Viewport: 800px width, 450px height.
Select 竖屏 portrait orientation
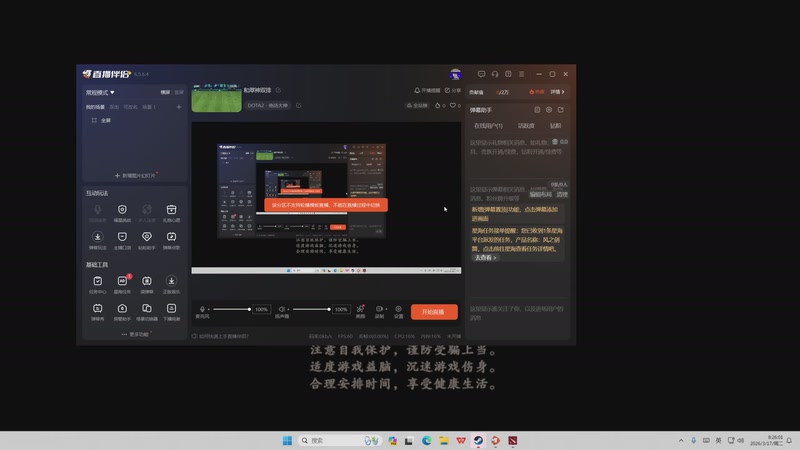[x=179, y=92]
